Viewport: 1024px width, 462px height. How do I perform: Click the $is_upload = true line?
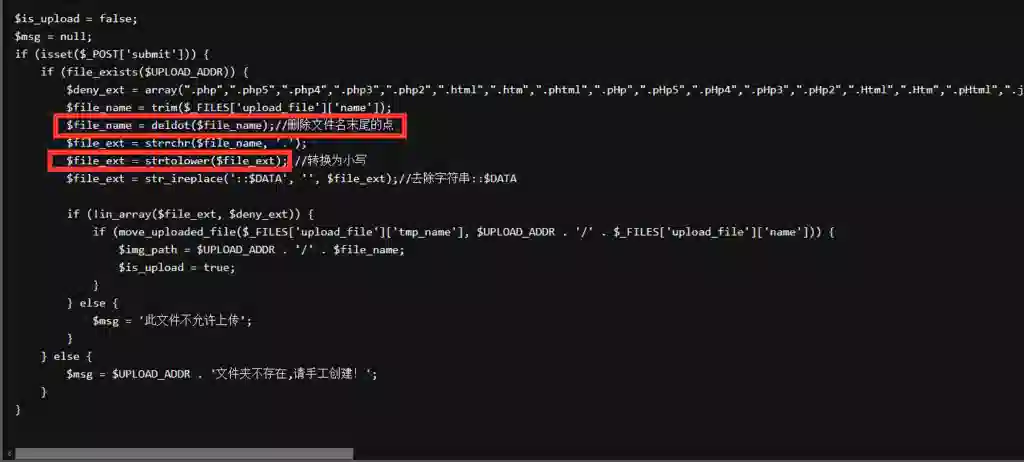coord(176,267)
